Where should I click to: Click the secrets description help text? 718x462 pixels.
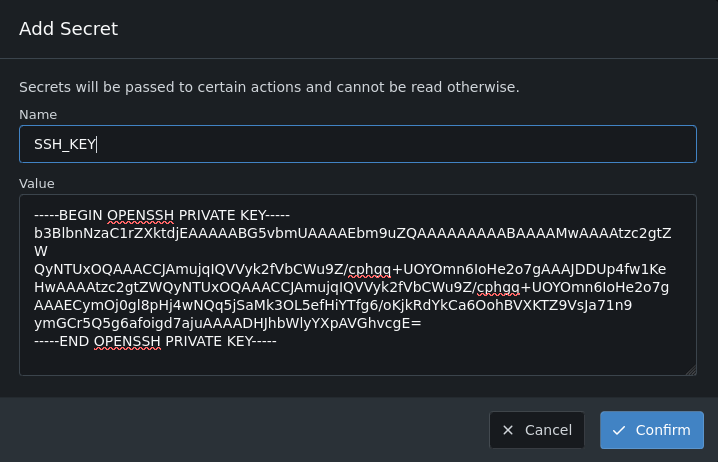269,87
